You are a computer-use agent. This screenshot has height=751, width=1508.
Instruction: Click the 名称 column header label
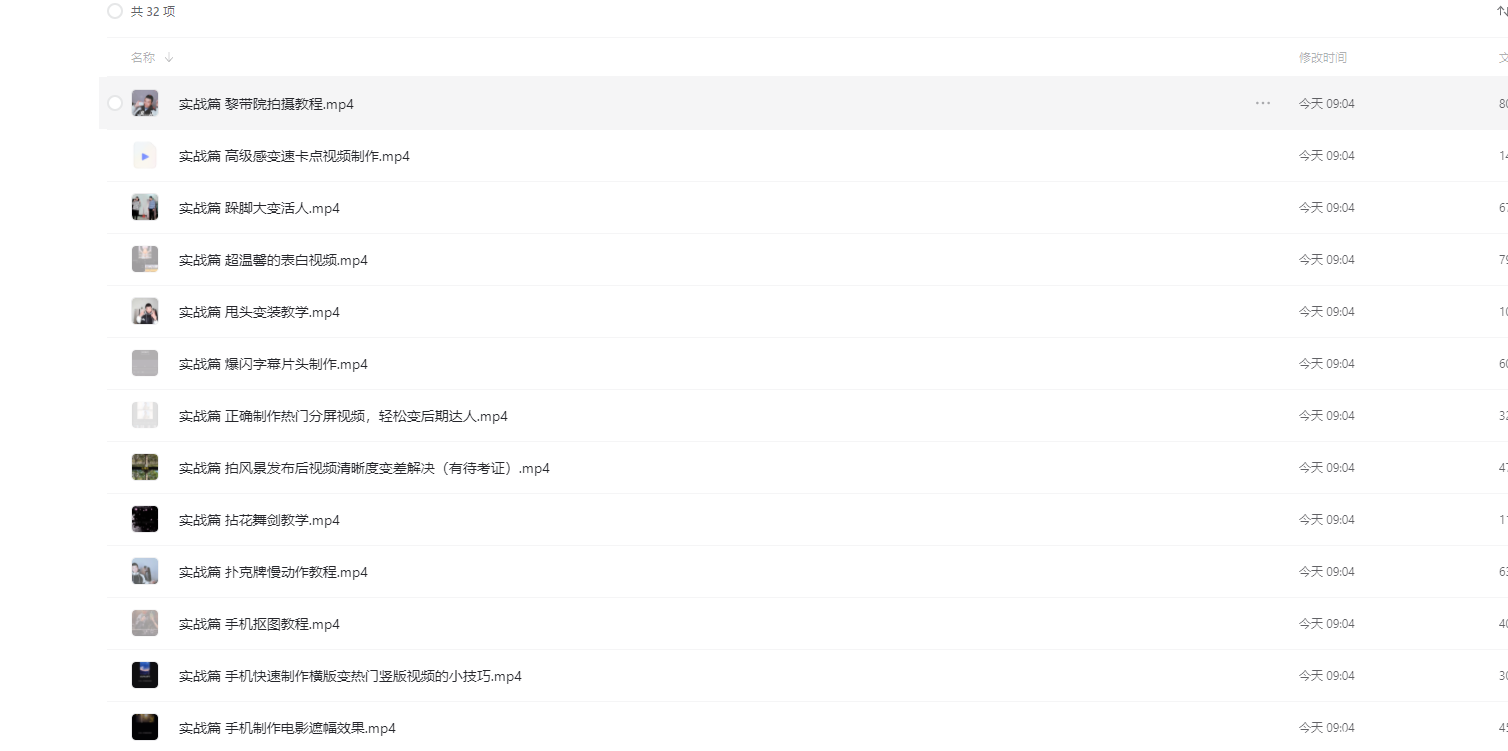pos(143,58)
